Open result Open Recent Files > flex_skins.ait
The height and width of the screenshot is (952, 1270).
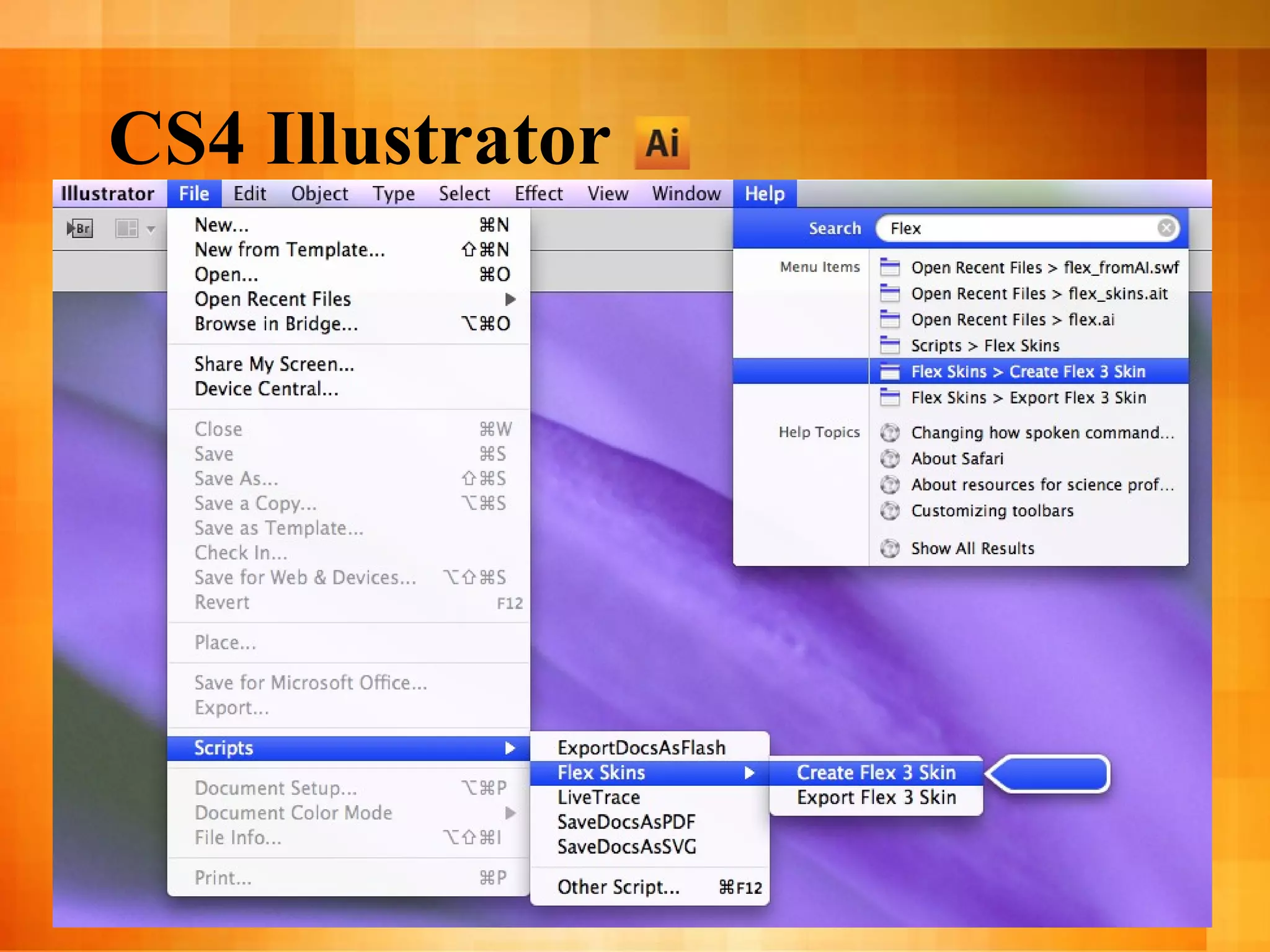(1029, 293)
